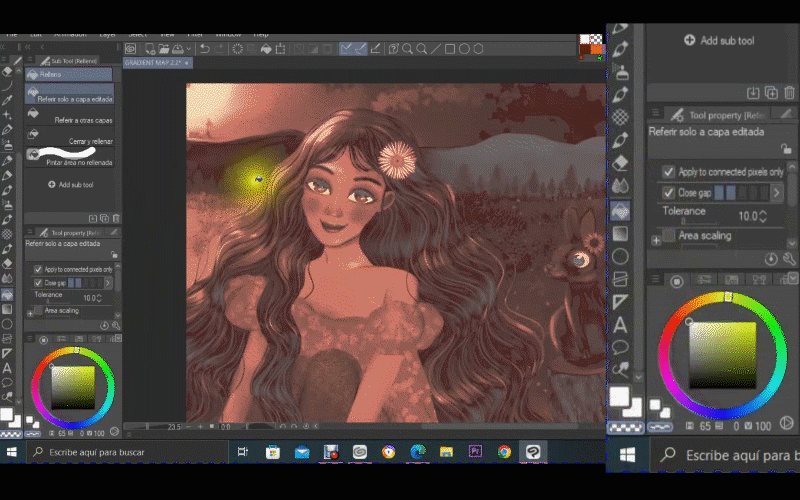Open Adobe Premiere Pro from the taskbar
Image resolution: width=800 pixels, height=500 pixels.
point(476,452)
